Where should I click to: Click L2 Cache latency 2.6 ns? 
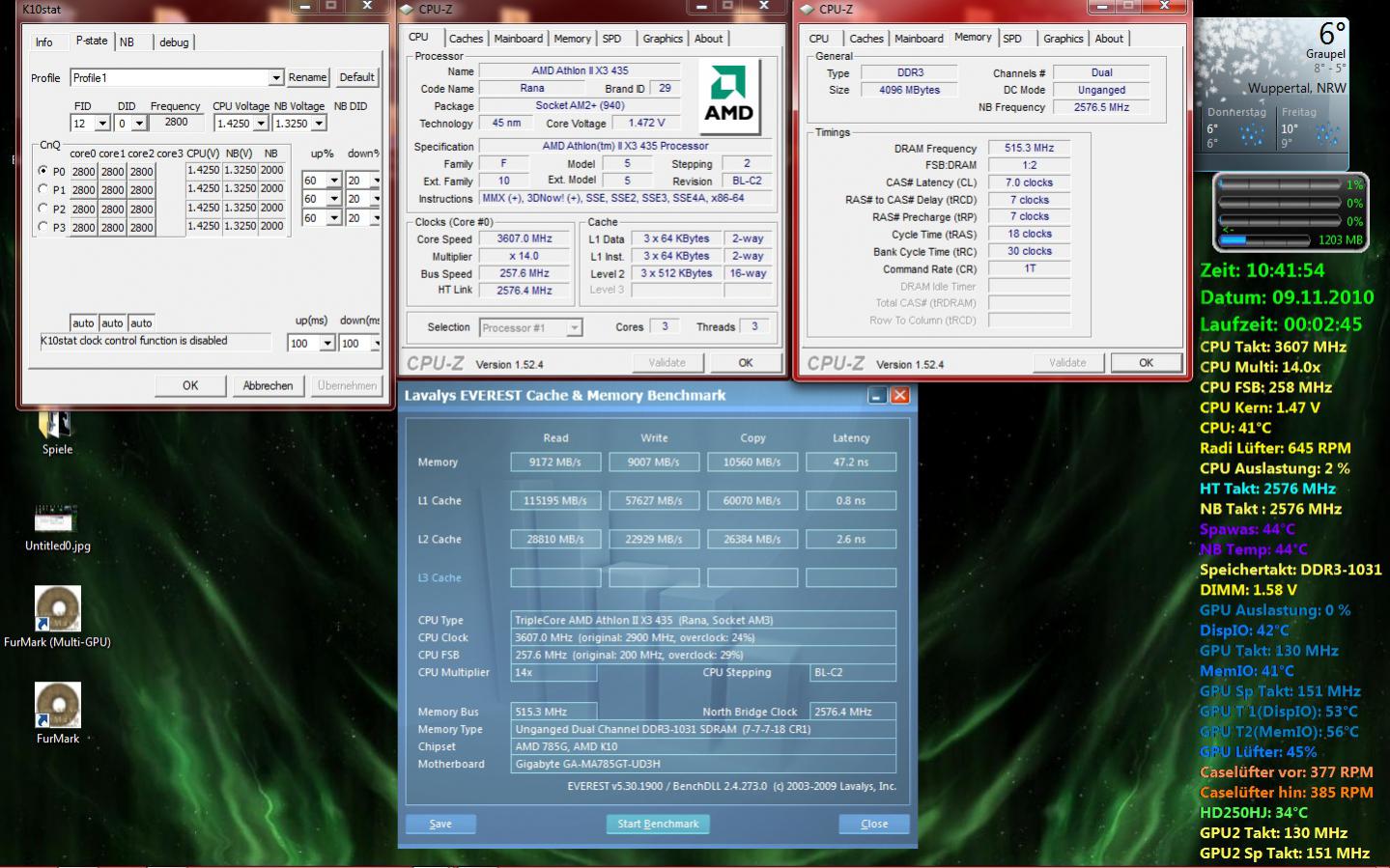point(851,540)
